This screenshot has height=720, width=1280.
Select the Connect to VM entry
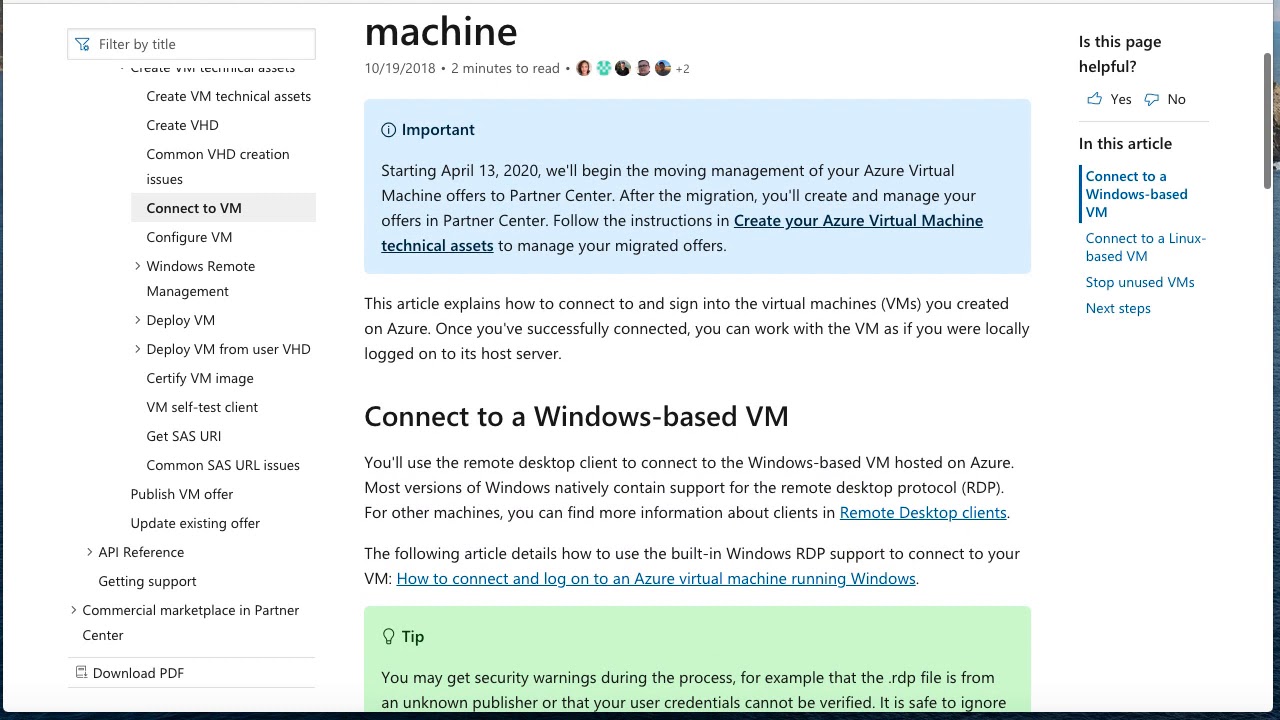[x=223, y=208]
